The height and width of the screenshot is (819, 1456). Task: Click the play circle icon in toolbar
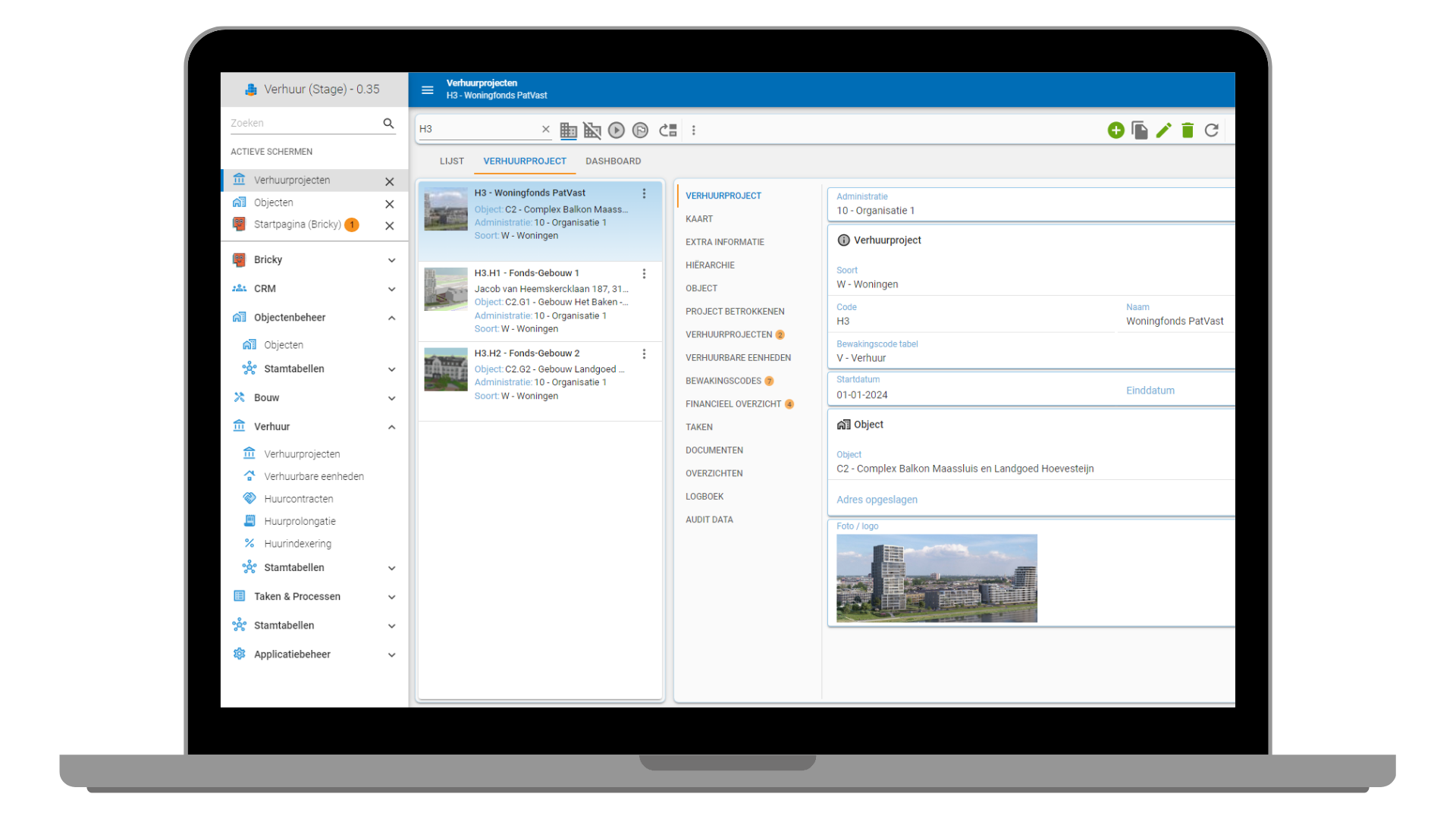coord(617,130)
